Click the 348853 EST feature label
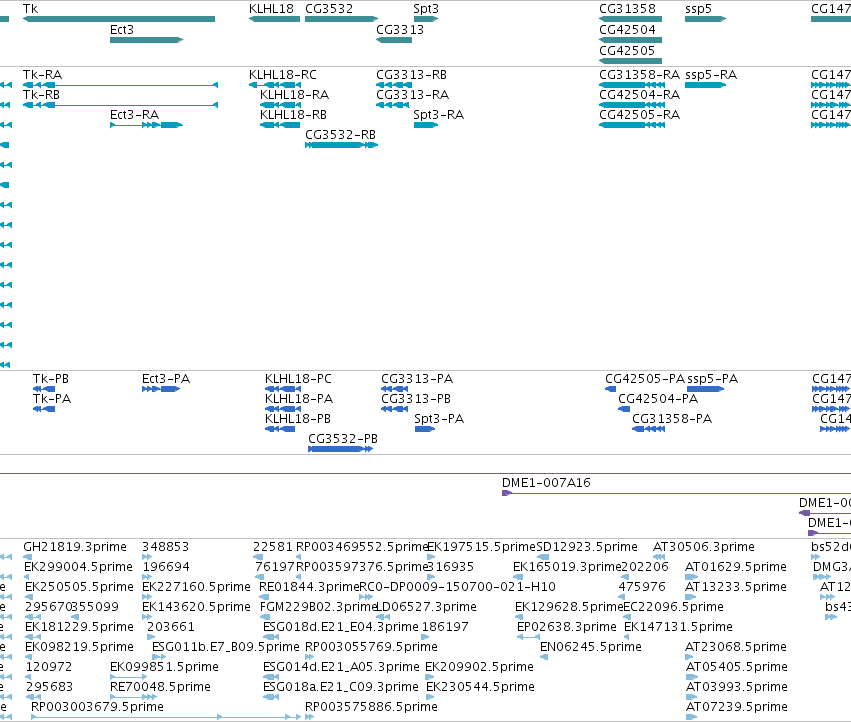Image resolution: width=851 pixels, height=722 pixels. tap(166, 547)
